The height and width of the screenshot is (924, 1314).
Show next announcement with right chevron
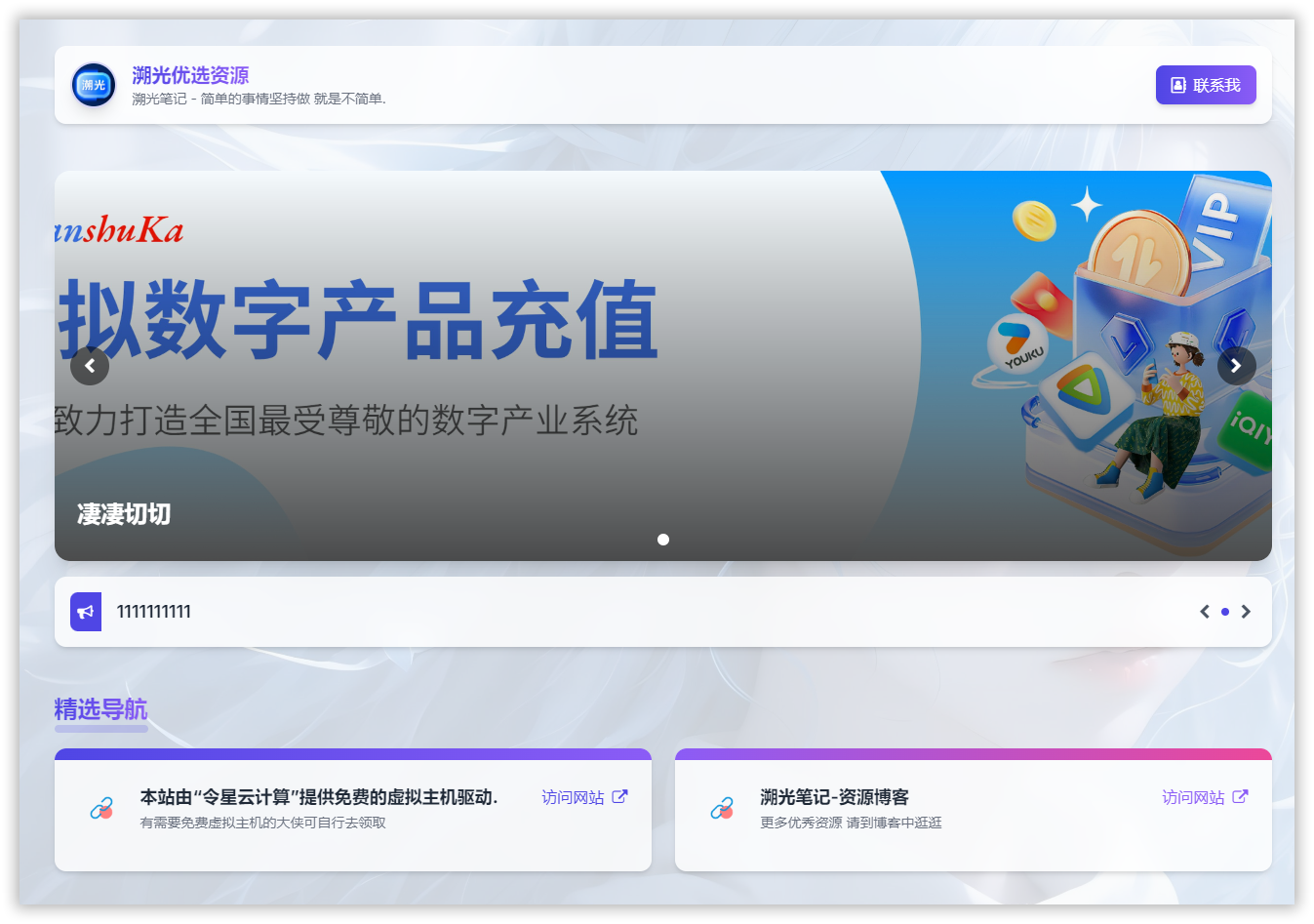(x=1246, y=612)
